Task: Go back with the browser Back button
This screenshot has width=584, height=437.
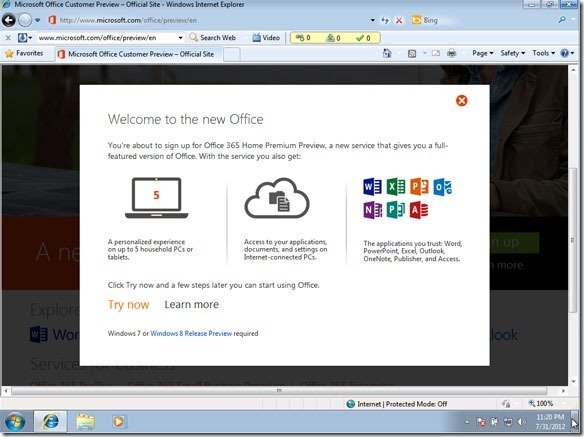Action: (x=9, y=20)
